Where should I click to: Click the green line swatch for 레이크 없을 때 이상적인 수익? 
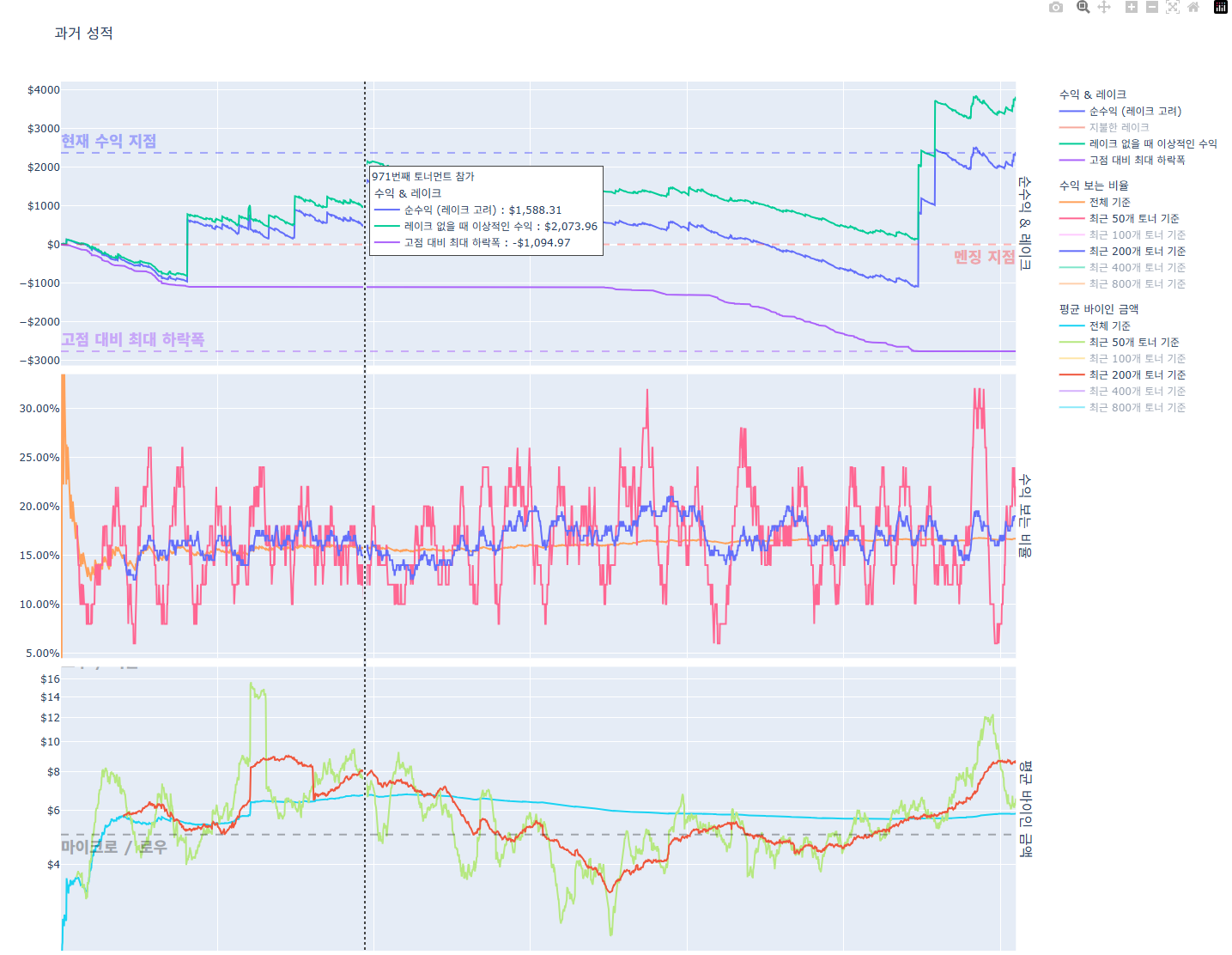1072,143
